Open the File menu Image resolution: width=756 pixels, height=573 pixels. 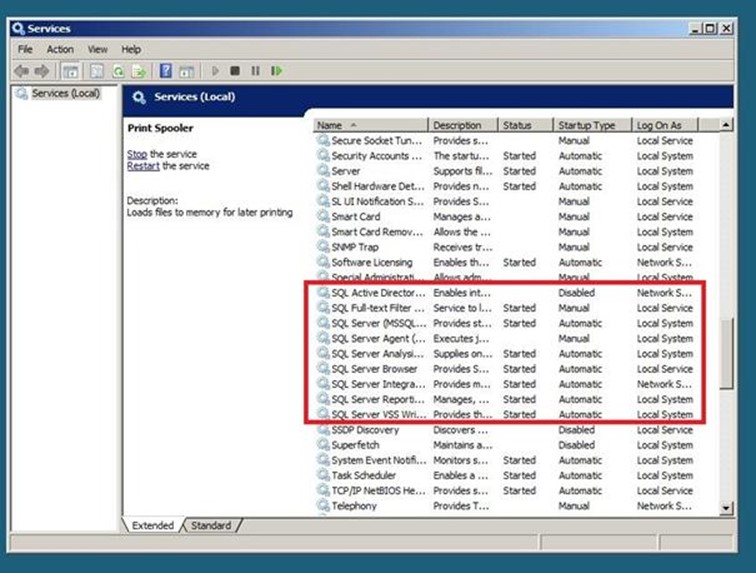click(25, 49)
